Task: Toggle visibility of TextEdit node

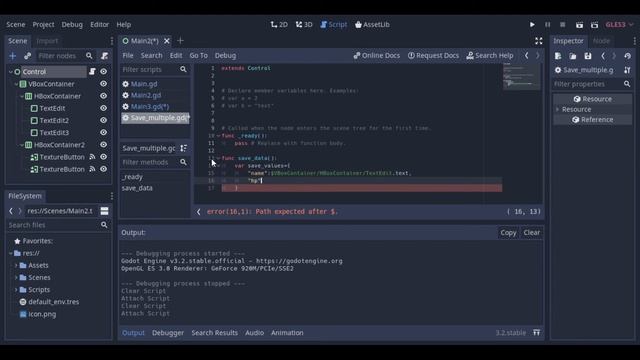Action: [x=104, y=108]
